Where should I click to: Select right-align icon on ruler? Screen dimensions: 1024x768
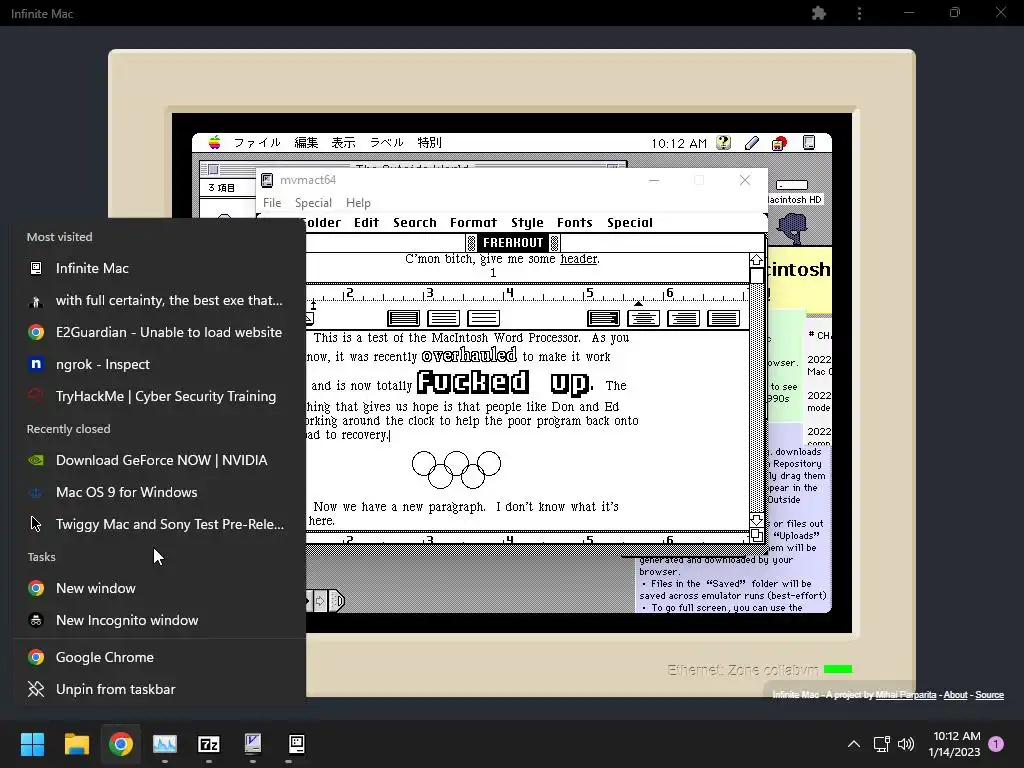pos(684,318)
